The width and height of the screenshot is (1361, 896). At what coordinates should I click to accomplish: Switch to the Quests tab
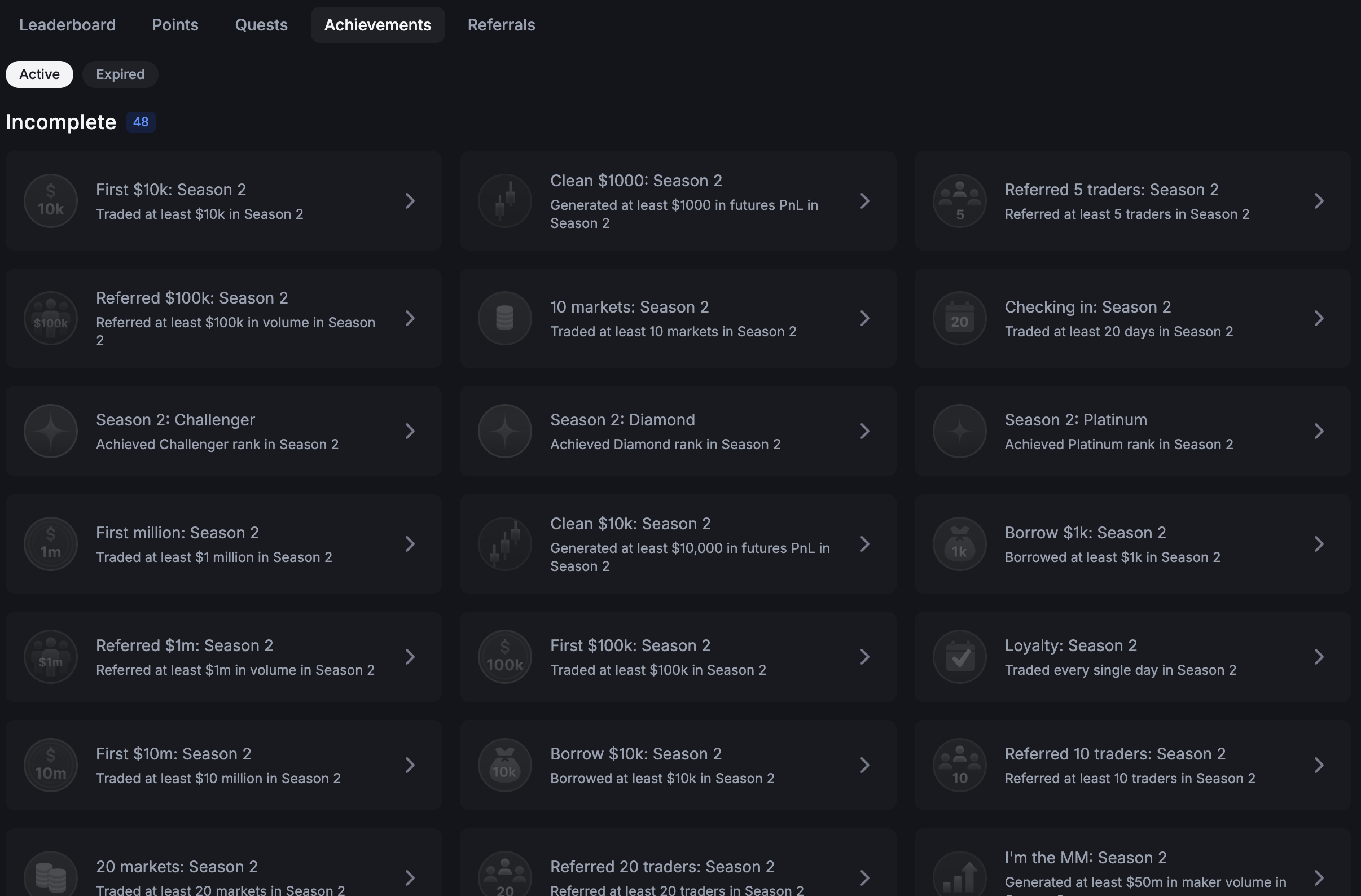(261, 25)
